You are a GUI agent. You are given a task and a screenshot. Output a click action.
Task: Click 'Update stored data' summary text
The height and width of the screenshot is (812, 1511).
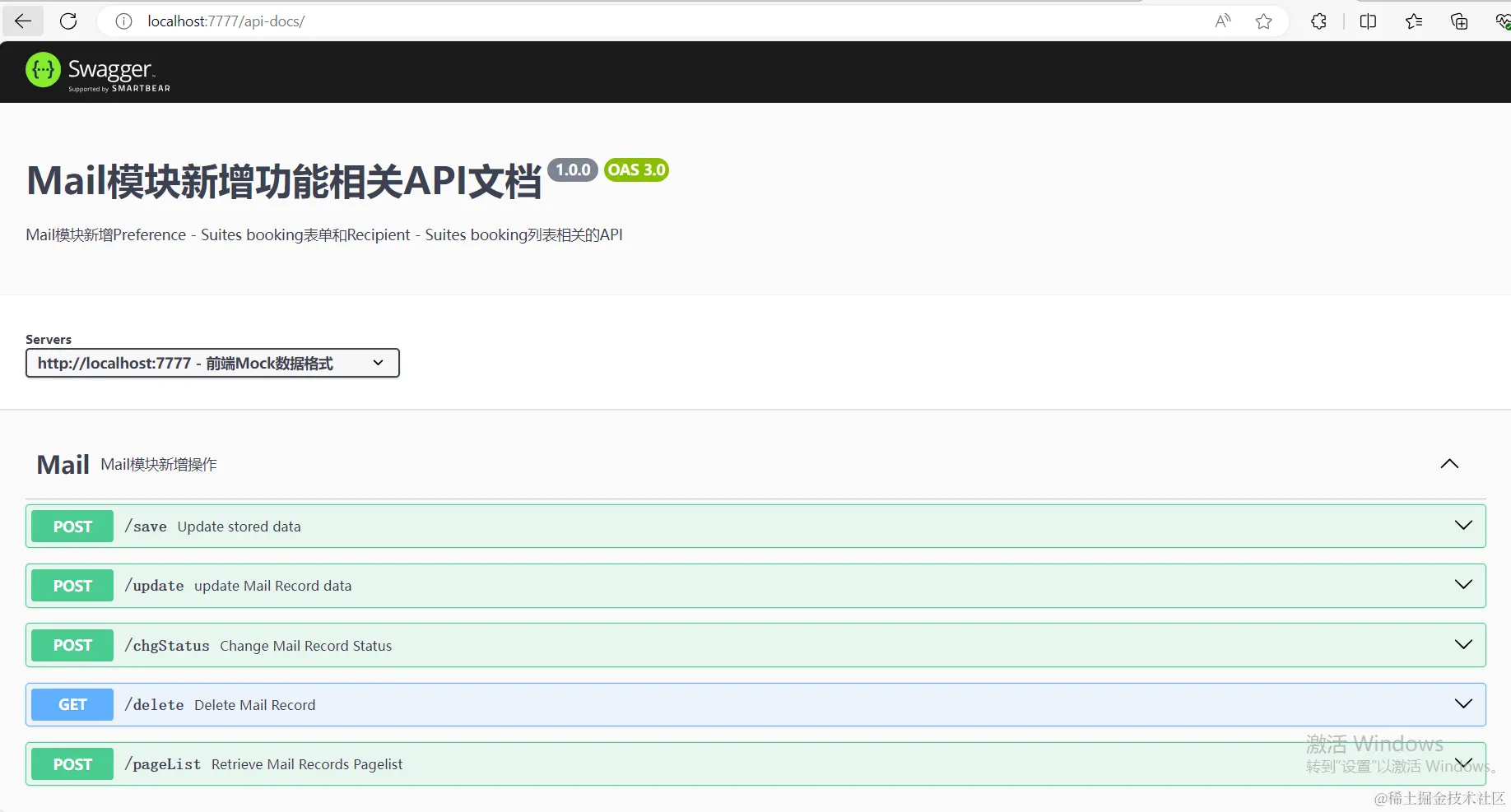tap(239, 527)
